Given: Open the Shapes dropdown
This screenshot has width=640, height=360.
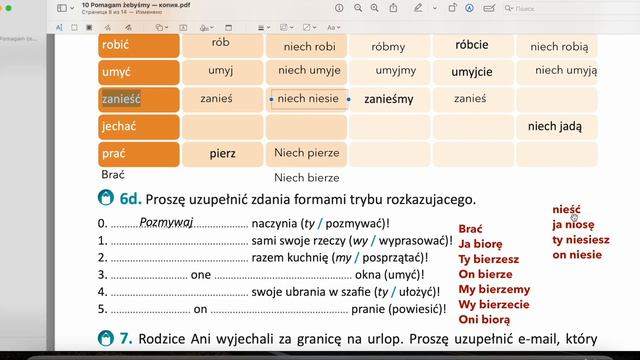Looking at the screenshot, I should tap(162, 27).
